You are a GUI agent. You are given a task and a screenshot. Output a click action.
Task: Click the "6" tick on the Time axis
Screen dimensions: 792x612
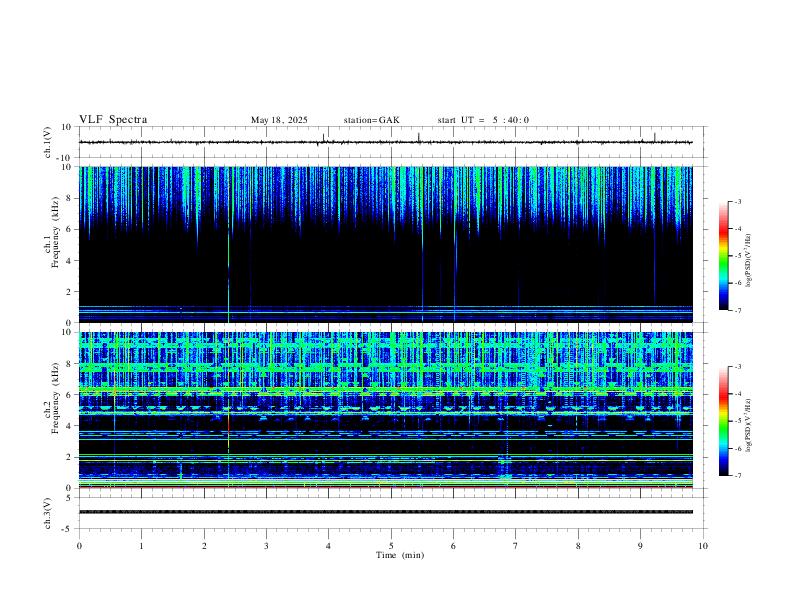coord(454,546)
